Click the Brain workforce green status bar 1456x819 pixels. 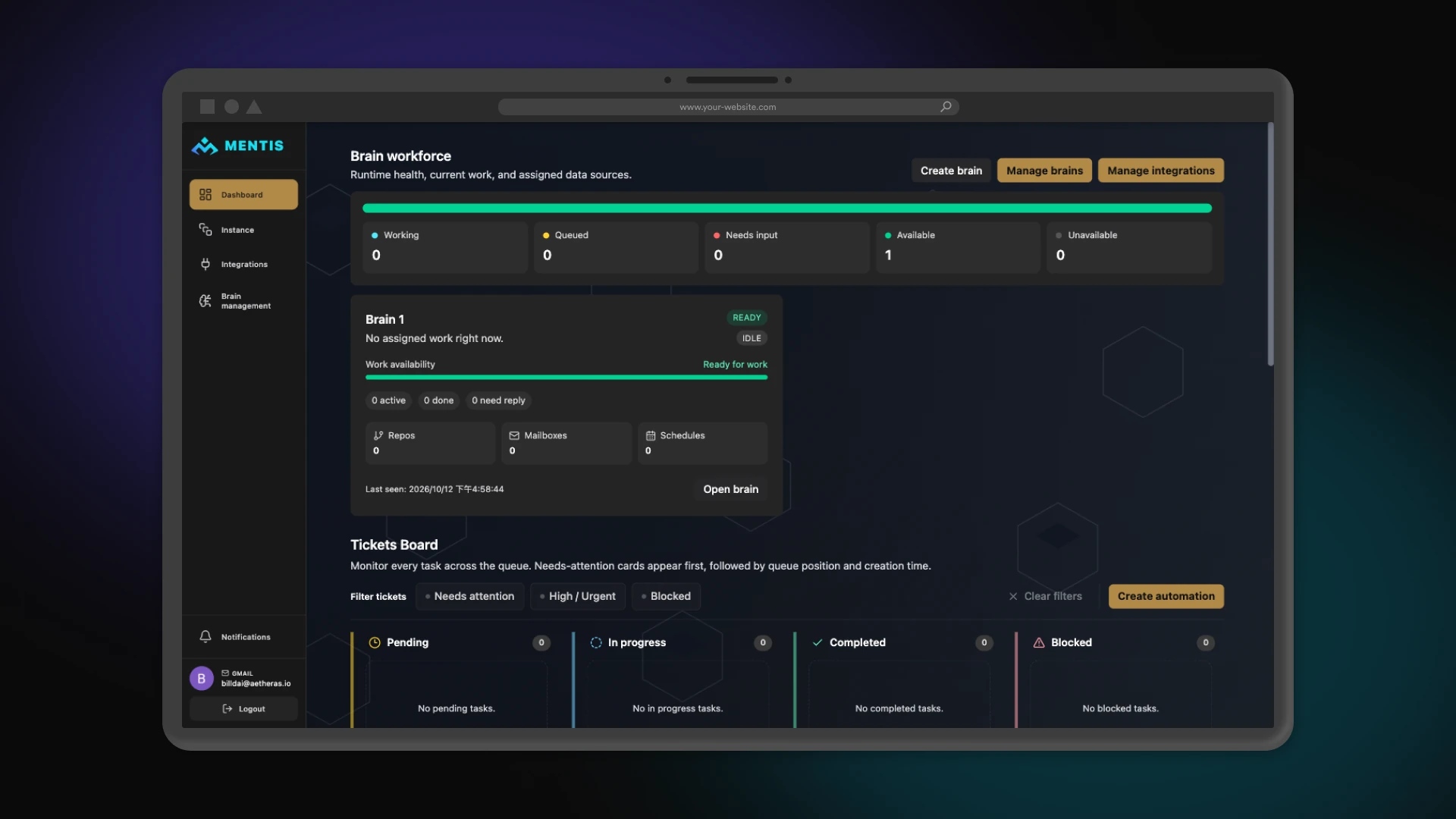(787, 208)
